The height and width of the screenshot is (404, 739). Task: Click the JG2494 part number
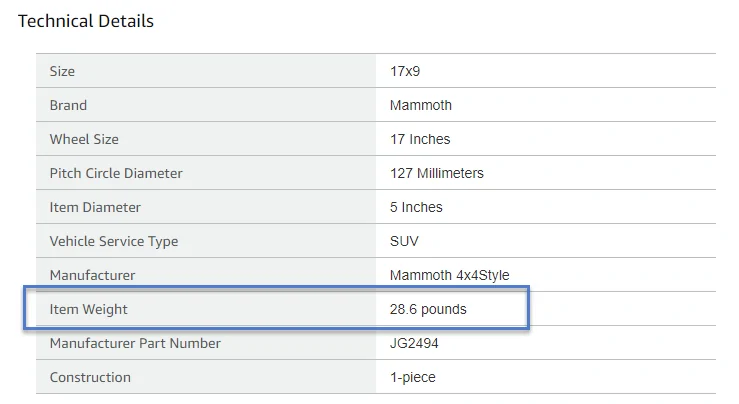click(x=414, y=343)
